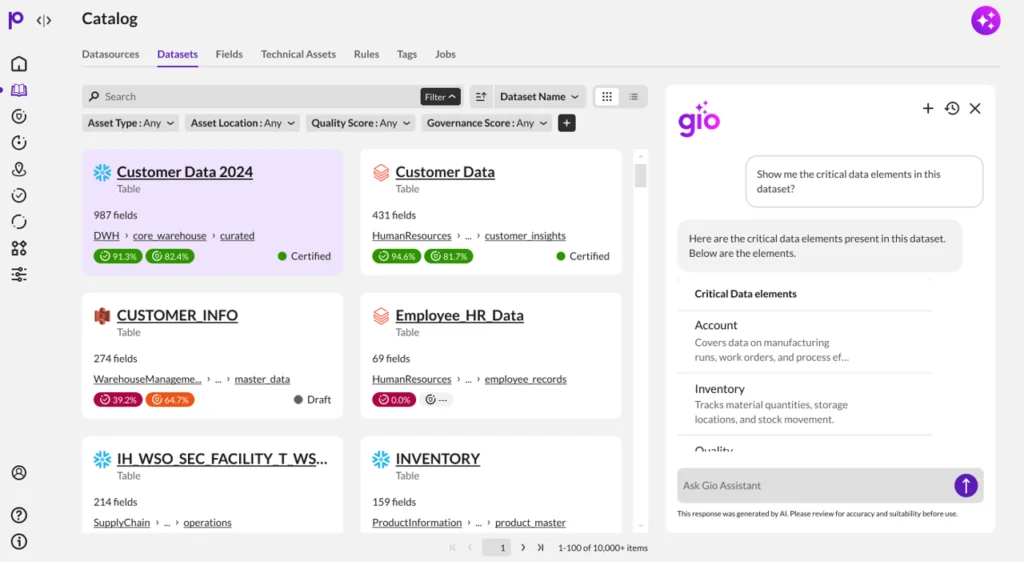Screen dimensions: 1024x562
Task: Open the Catalog book icon in sidebar
Action: click(x=19, y=90)
